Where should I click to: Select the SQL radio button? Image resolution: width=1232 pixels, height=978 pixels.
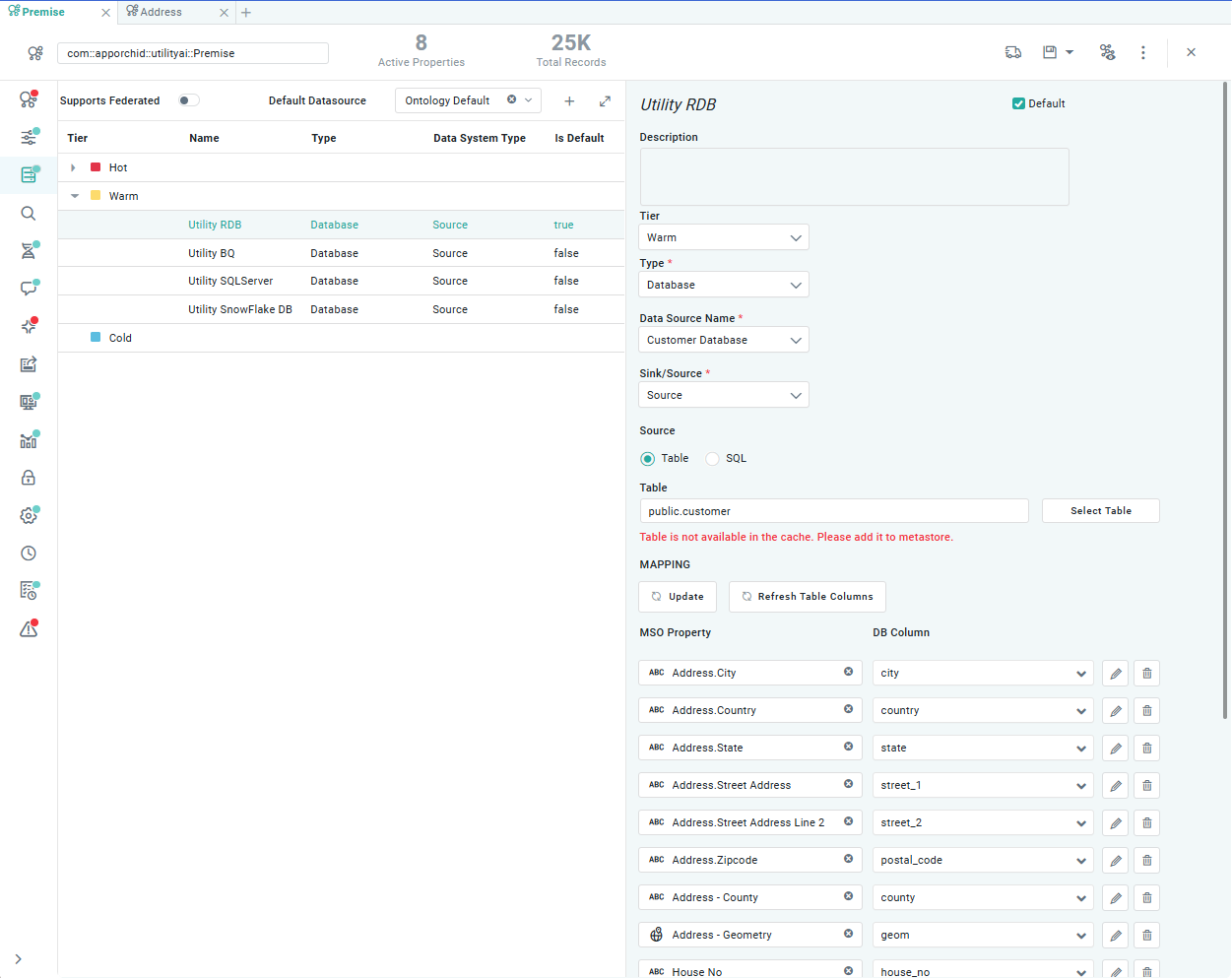pyautogui.click(x=713, y=459)
